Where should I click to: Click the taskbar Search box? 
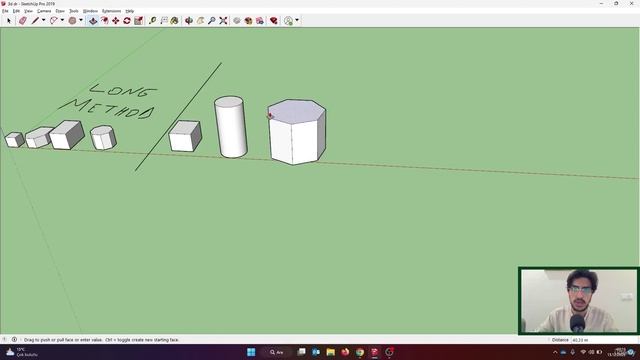[277, 352]
